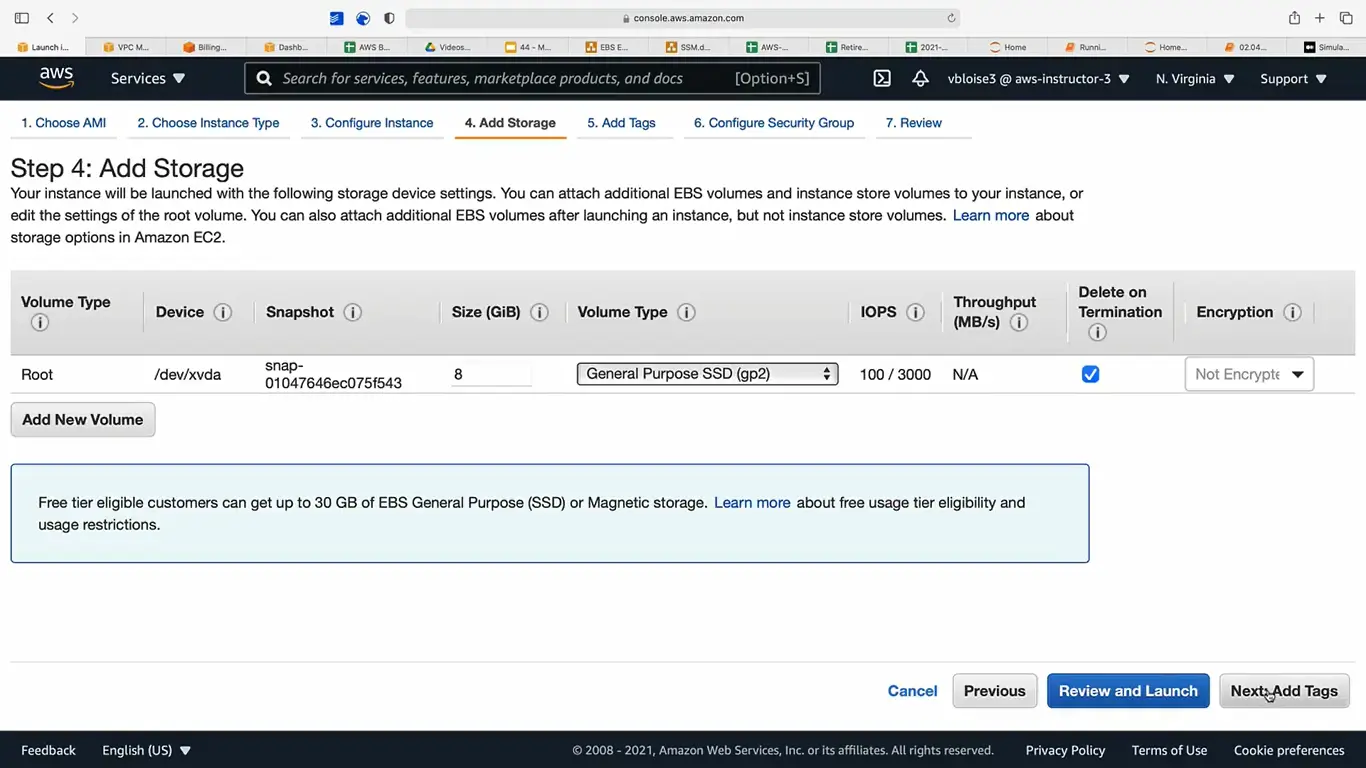
Task: Focus the AWS services search box
Action: coord(532,78)
